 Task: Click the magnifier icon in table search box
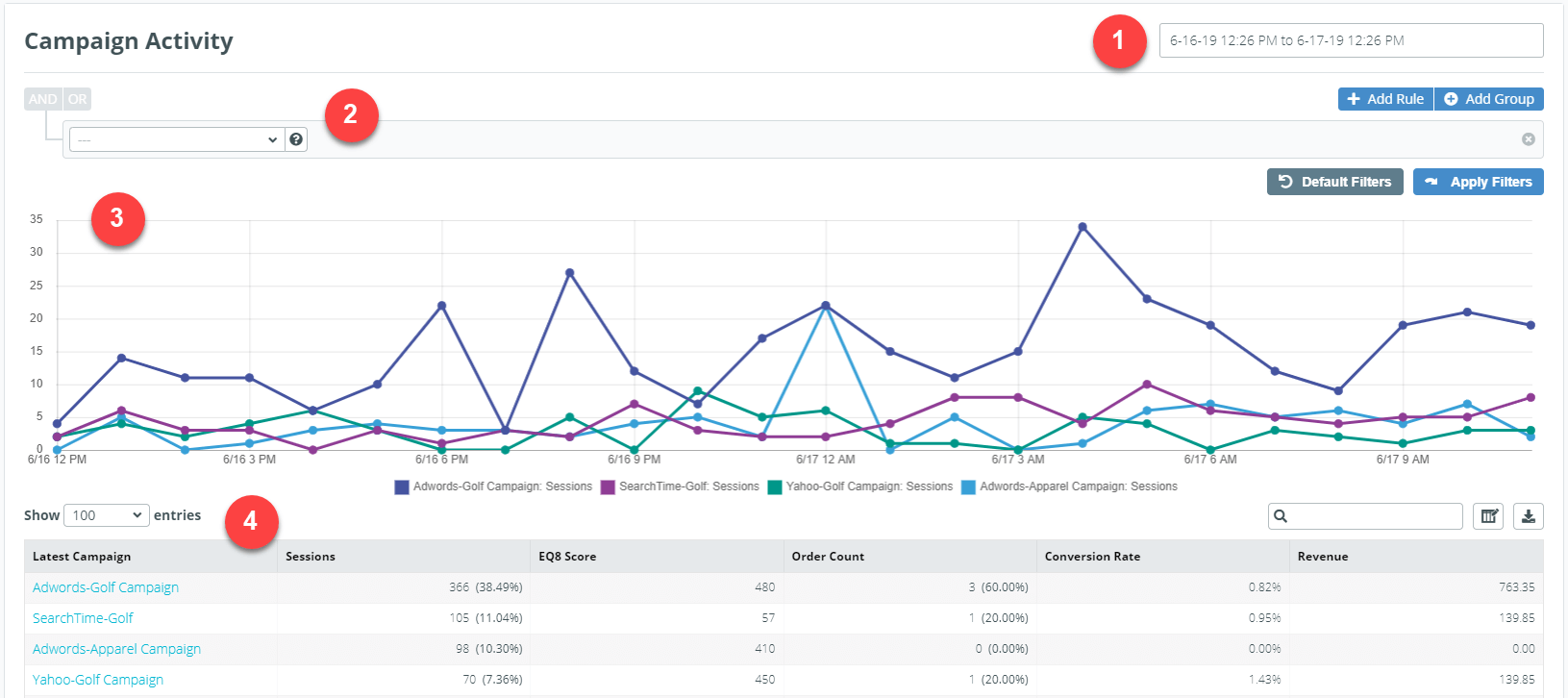(1281, 516)
